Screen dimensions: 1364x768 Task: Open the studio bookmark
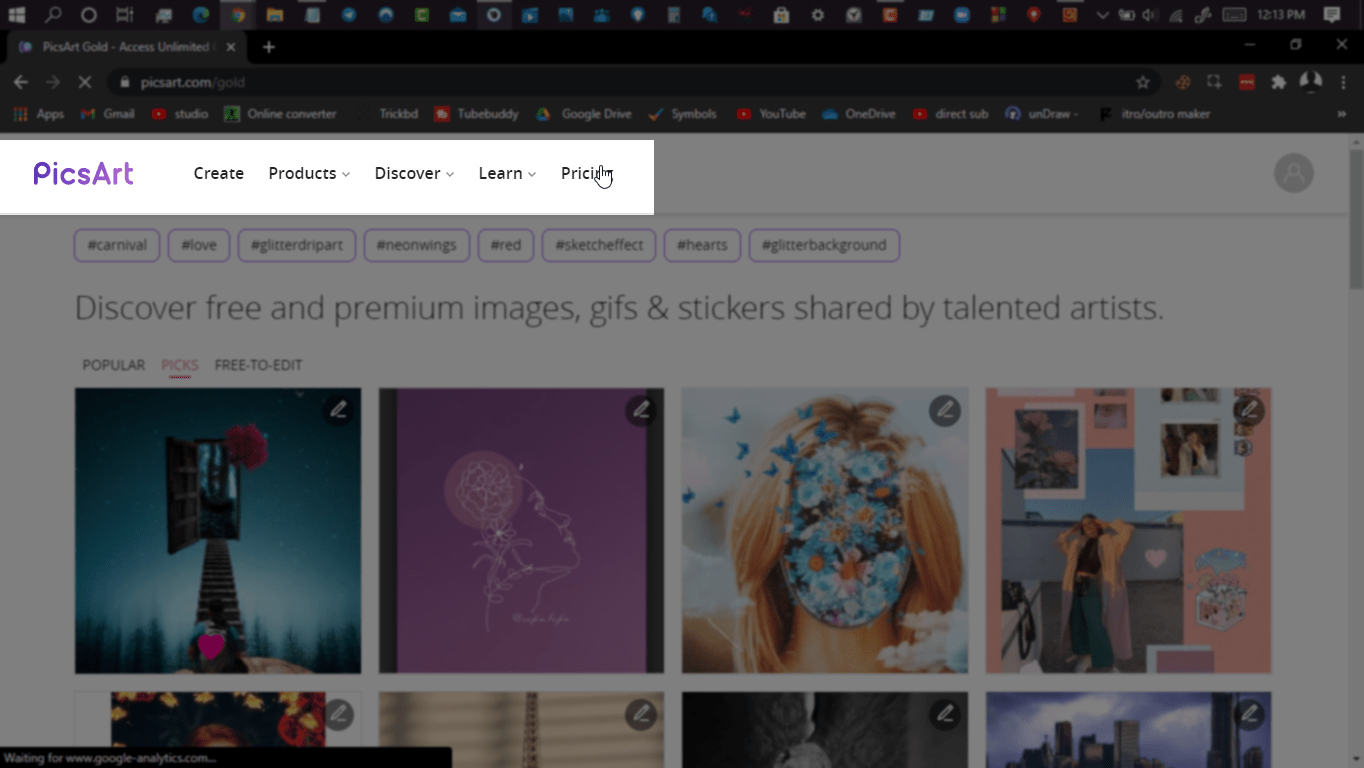pos(180,114)
